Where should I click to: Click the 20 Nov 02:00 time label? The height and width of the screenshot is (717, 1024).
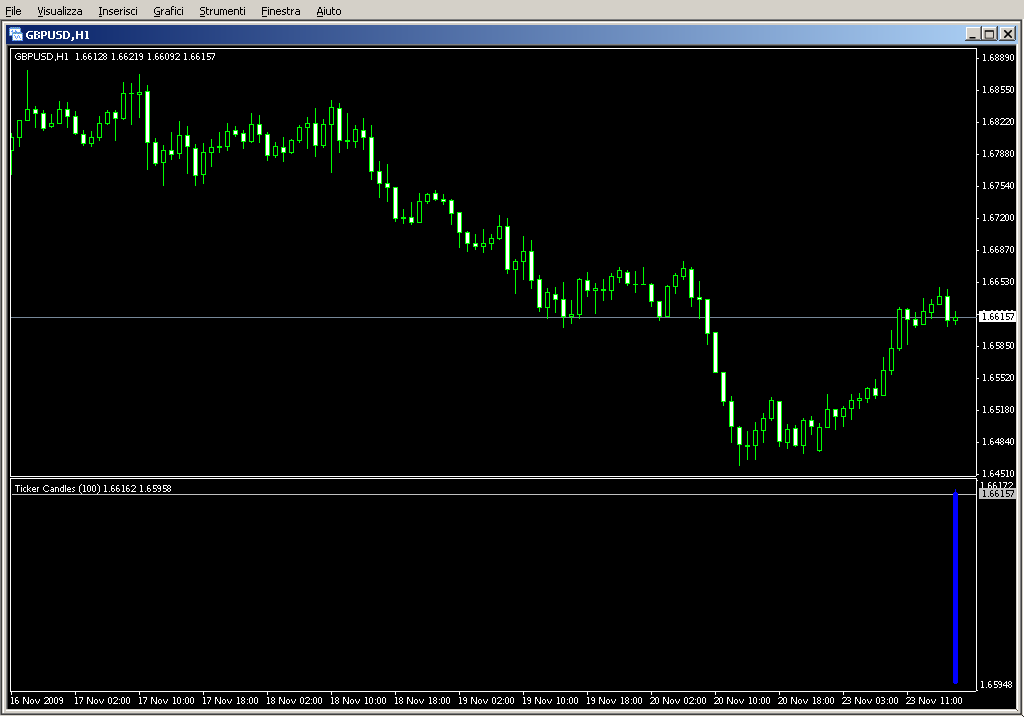pos(678,701)
